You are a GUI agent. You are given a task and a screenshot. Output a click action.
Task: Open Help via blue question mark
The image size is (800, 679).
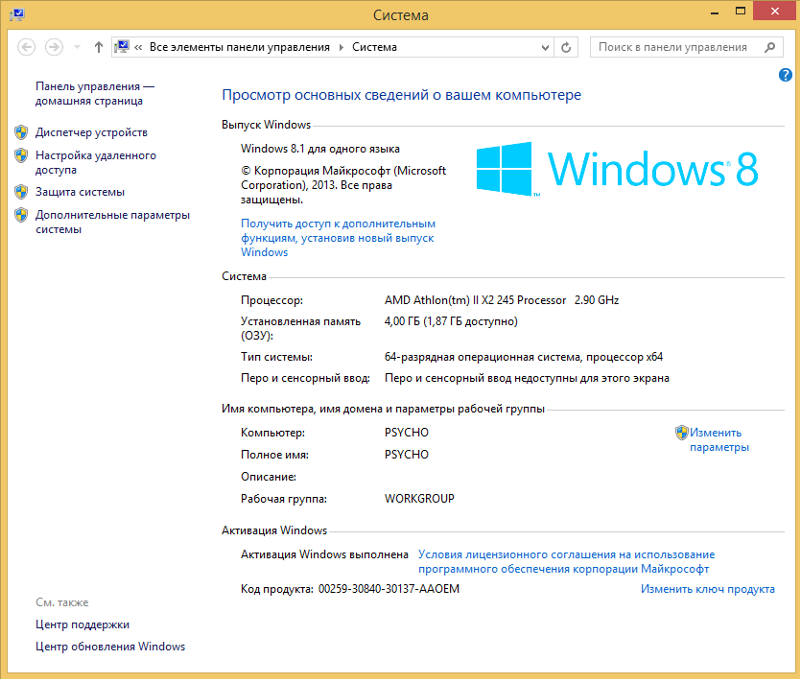pyautogui.click(x=785, y=75)
